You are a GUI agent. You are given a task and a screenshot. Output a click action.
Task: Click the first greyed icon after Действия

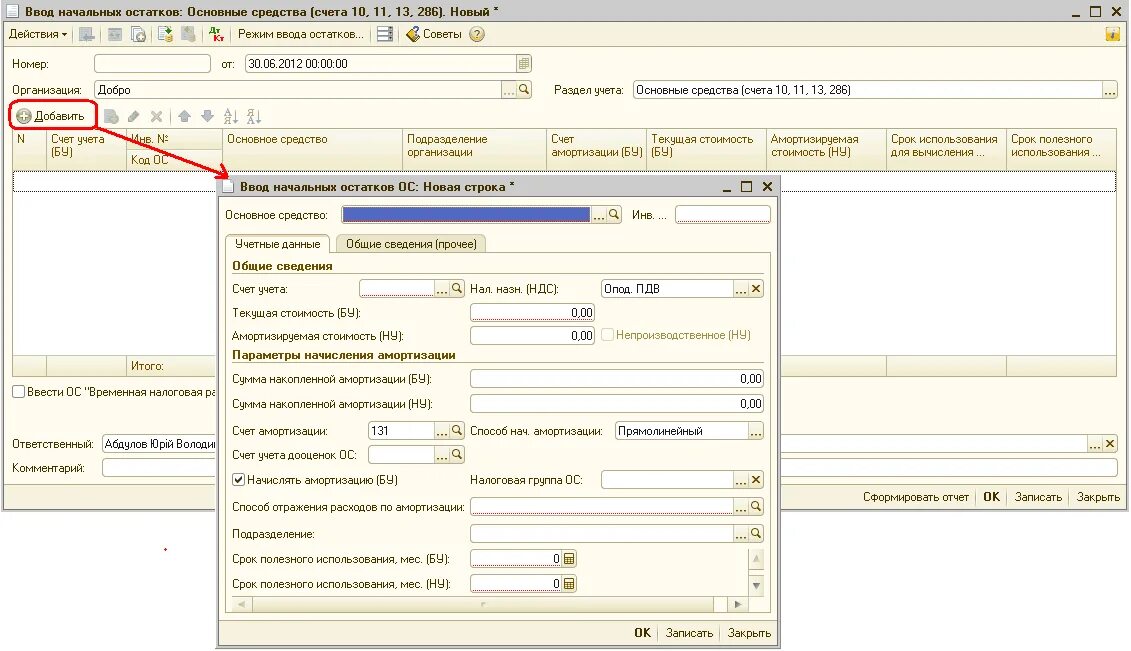tap(87, 34)
